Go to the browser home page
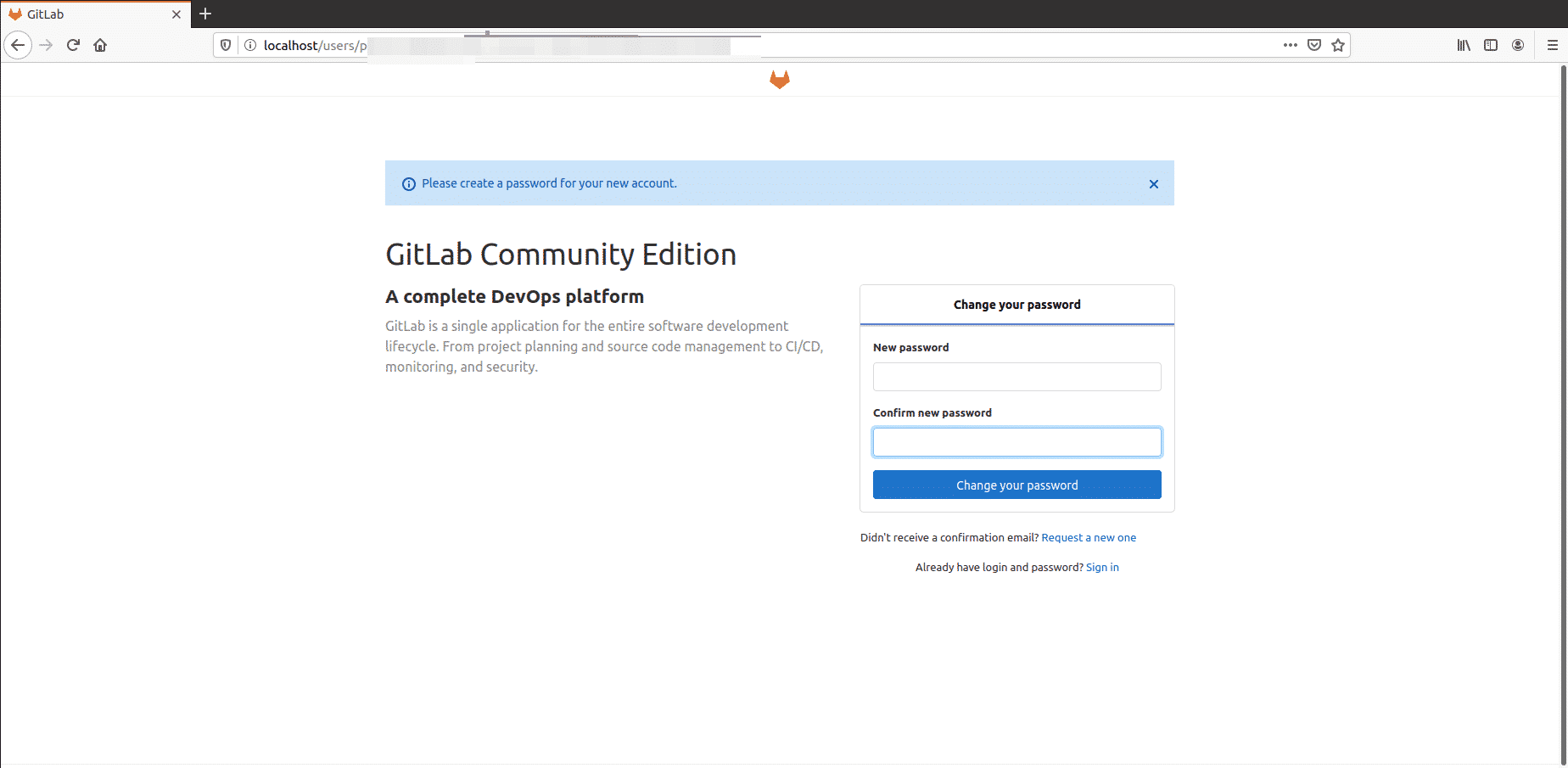The height and width of the screenshot is (768, 1568). click(x=100, y=45)
